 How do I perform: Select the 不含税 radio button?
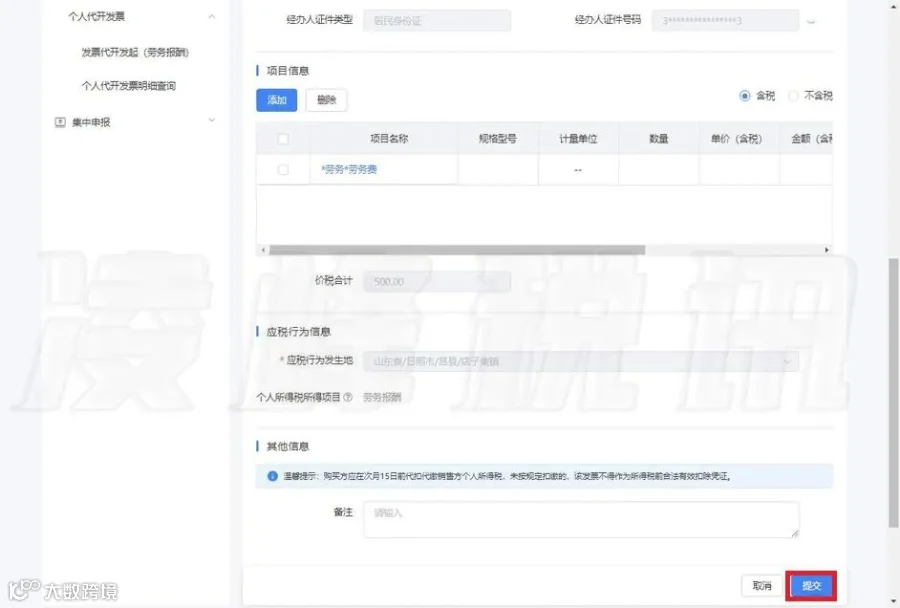coord(793,96)
